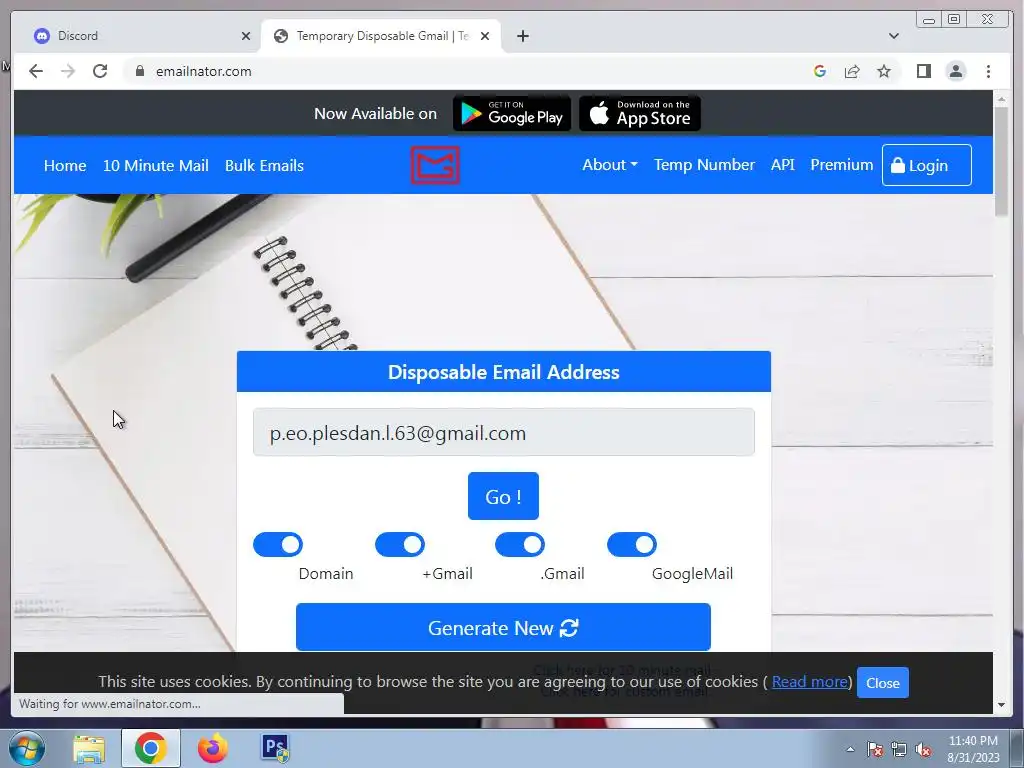The width and height of the screenshot is (1024, 768).
Task: Expand the About dropdown menu
Action: pos(610,165)
